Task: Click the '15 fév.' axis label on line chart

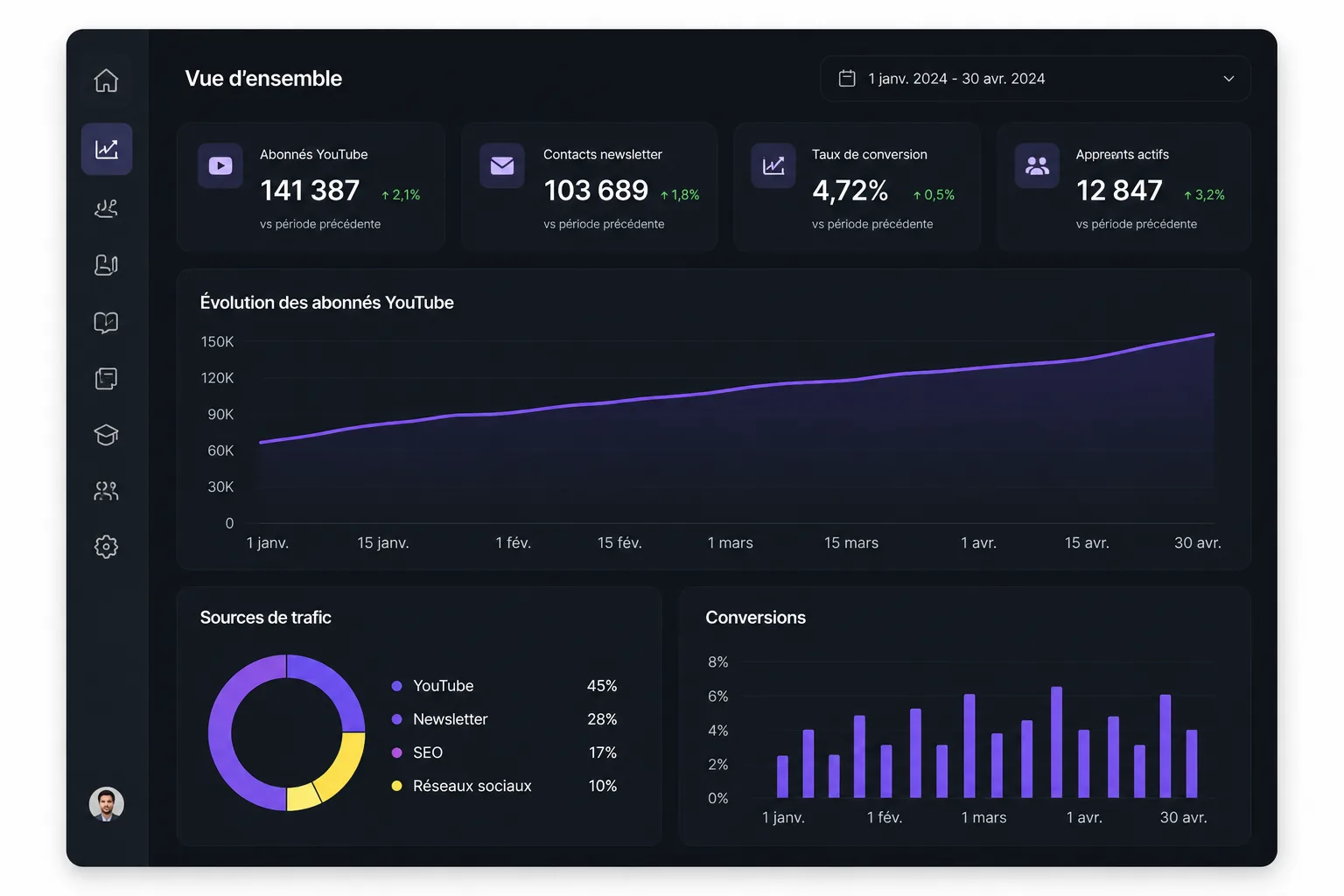Action: [x=619, y=542]
